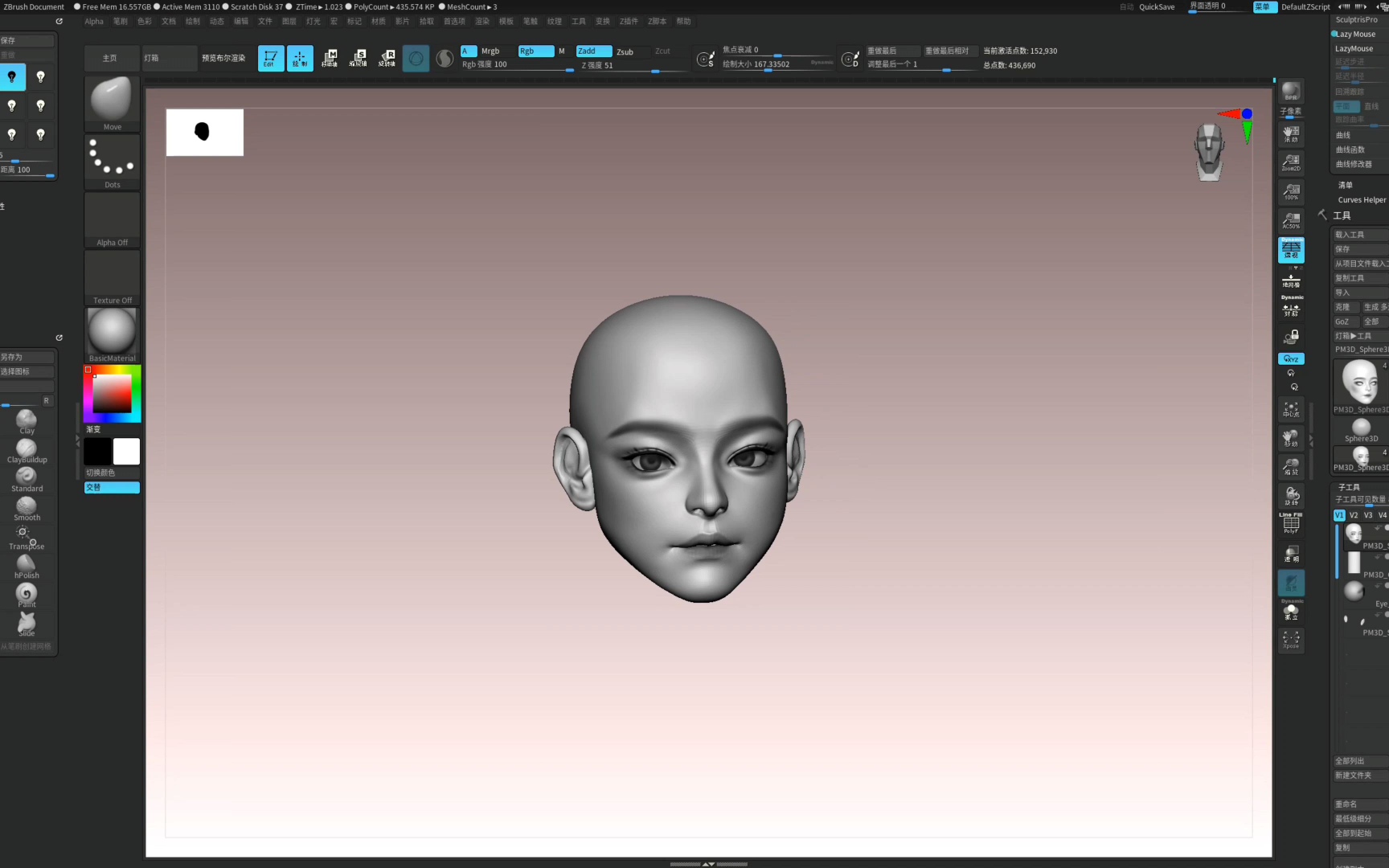Screen dimensions: 1389x868
Task: Open the Alpha menu
Action: click(94, 22)
